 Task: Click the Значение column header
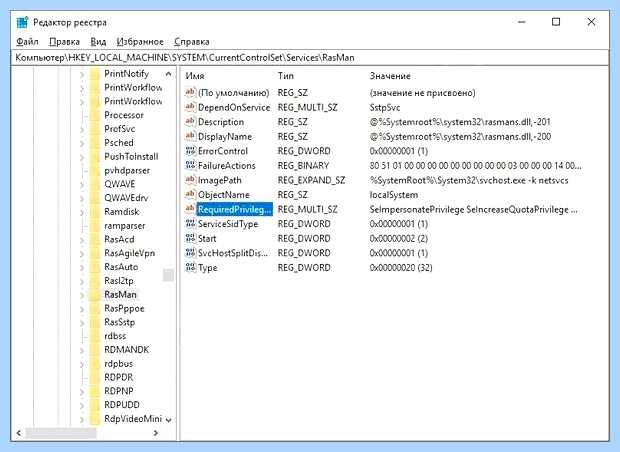390,76
